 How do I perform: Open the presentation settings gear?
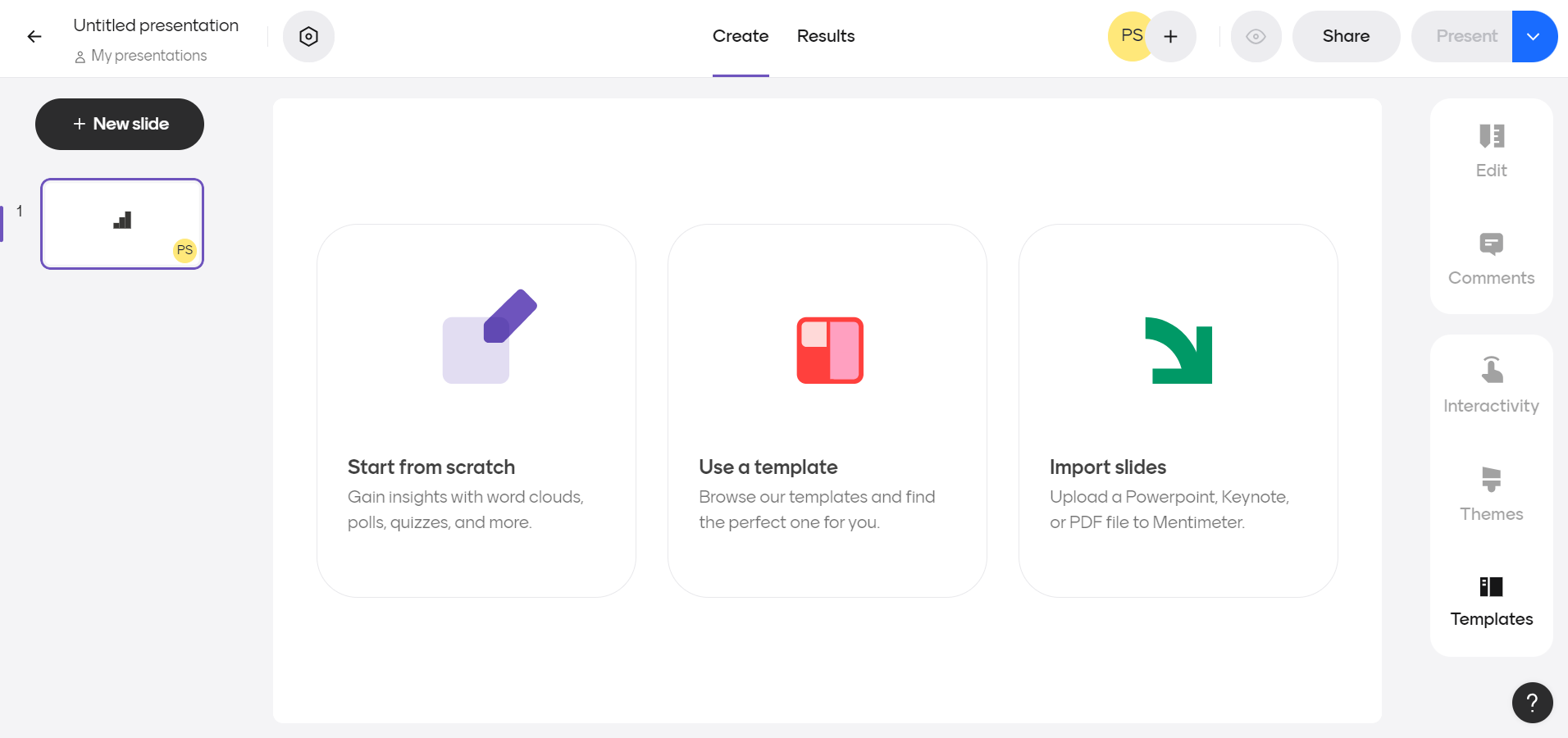point(308,36)
